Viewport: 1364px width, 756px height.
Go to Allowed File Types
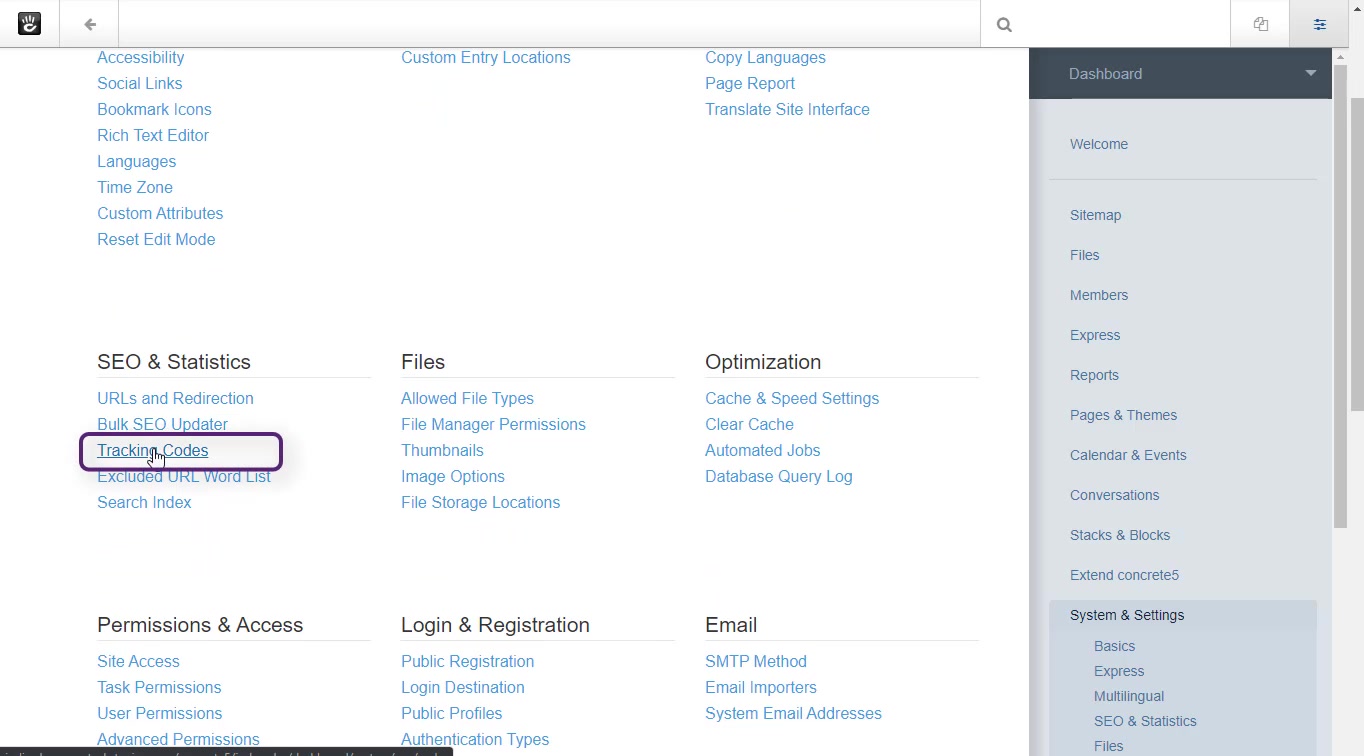coord(467,398)
